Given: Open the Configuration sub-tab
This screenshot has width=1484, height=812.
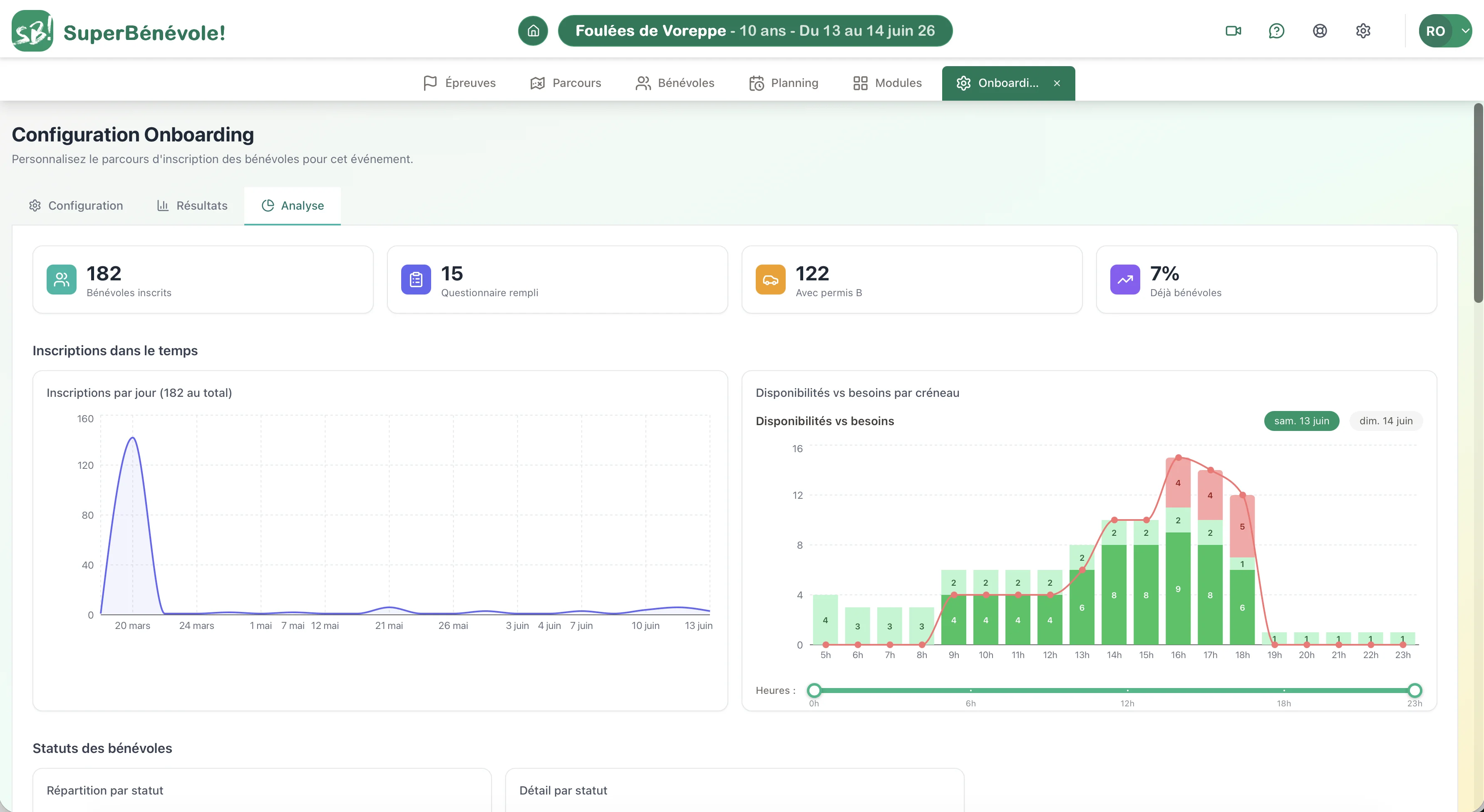Looking at the screenshot, I should [76, 205].
